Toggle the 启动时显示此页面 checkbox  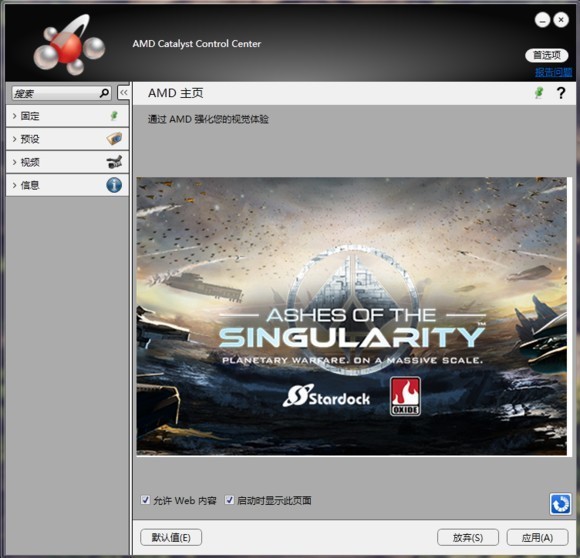pyautogui.click(x=229, y=500)
